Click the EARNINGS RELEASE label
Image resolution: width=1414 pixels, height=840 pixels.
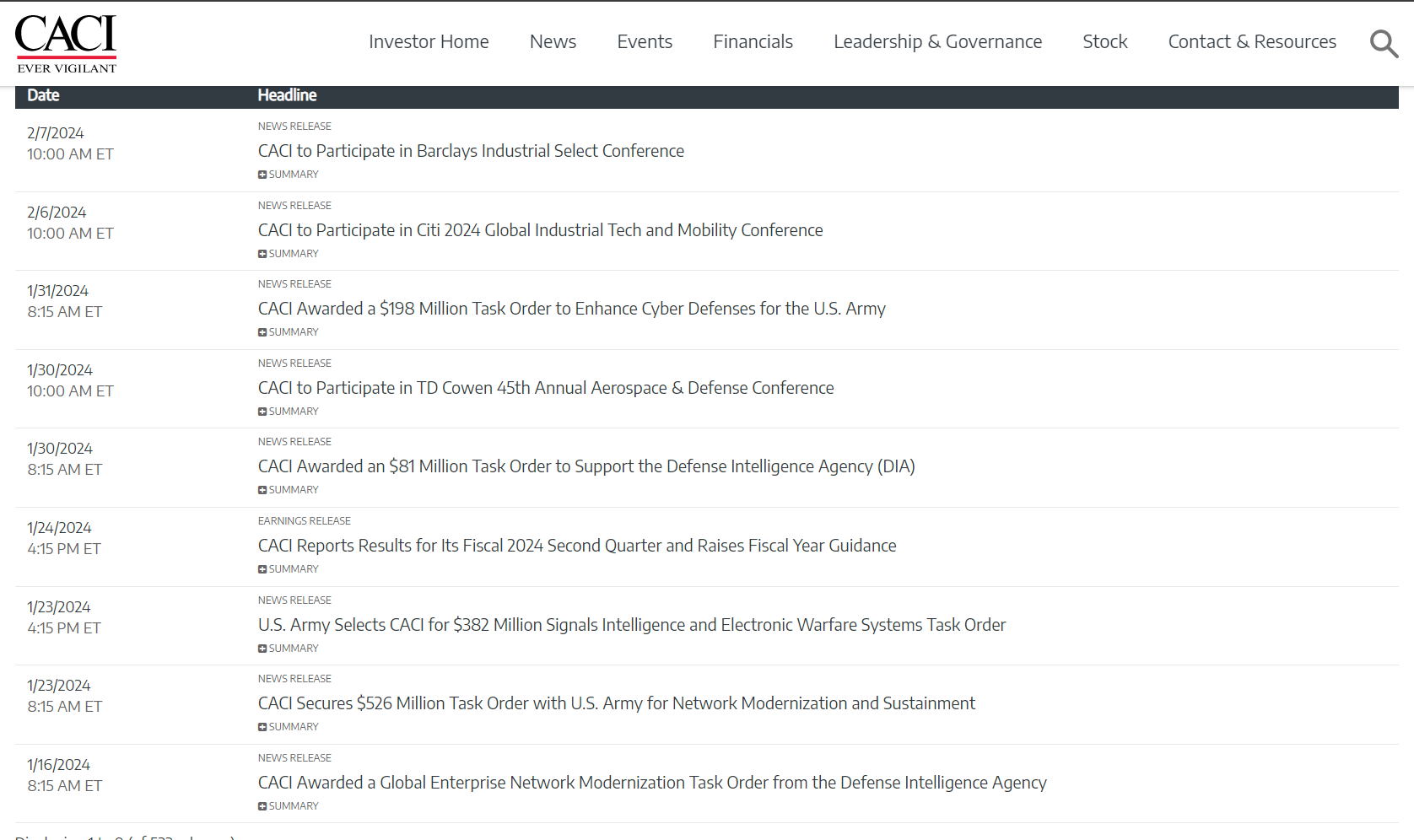pos(305,521)
